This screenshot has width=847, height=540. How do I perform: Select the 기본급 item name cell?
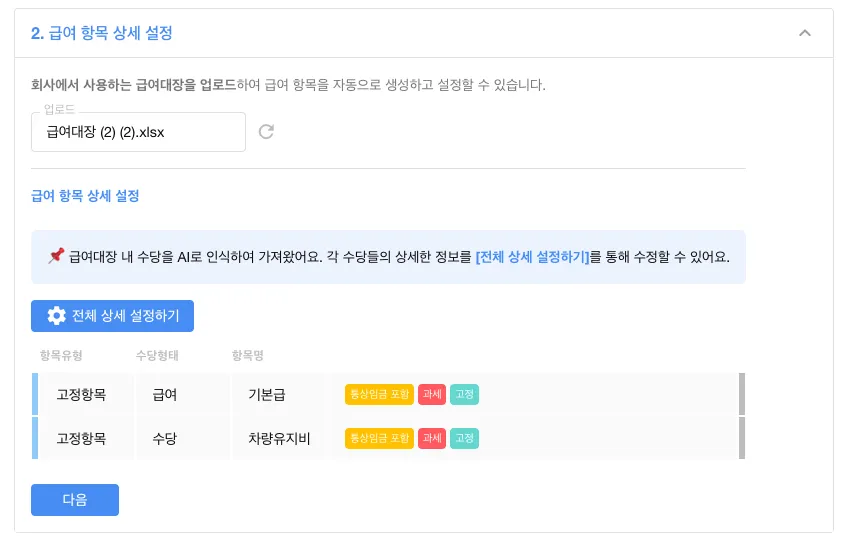coord(267,395)
